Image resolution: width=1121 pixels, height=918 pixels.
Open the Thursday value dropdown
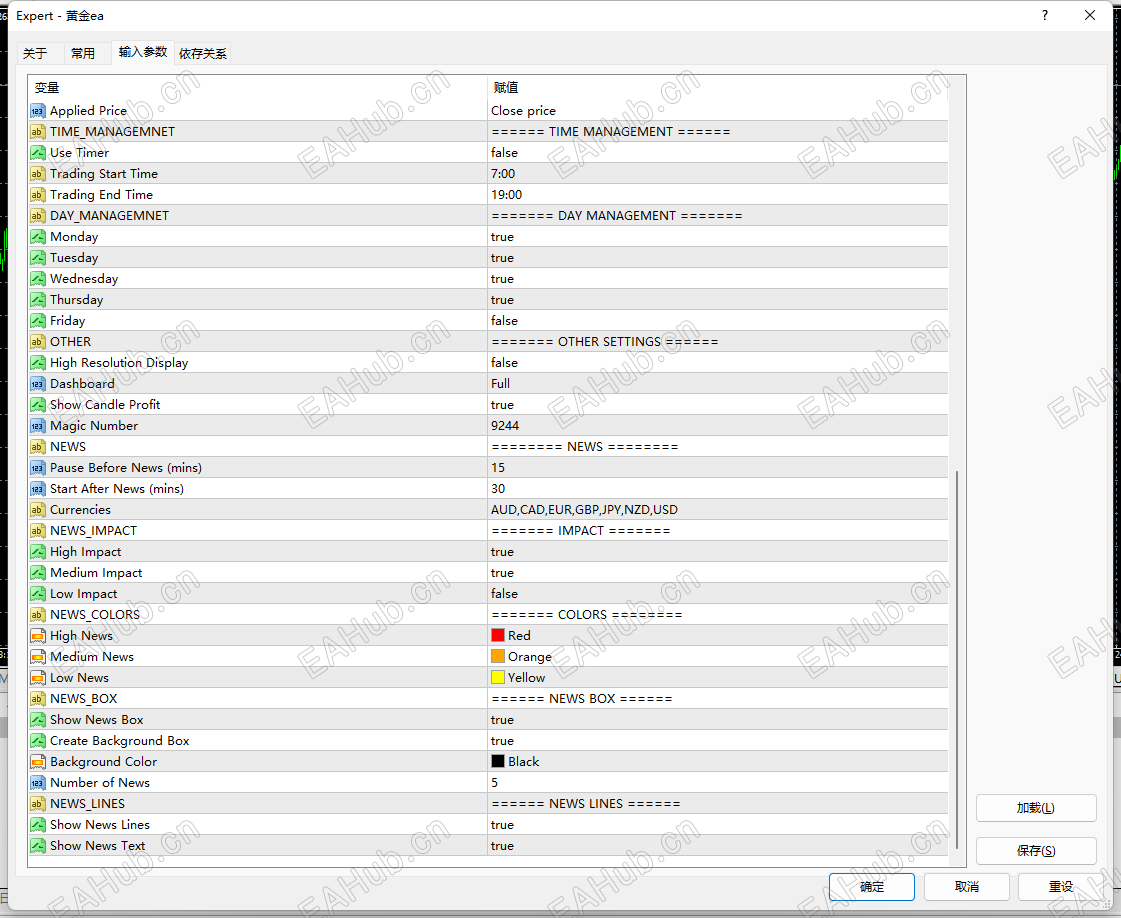coord(718,300)
